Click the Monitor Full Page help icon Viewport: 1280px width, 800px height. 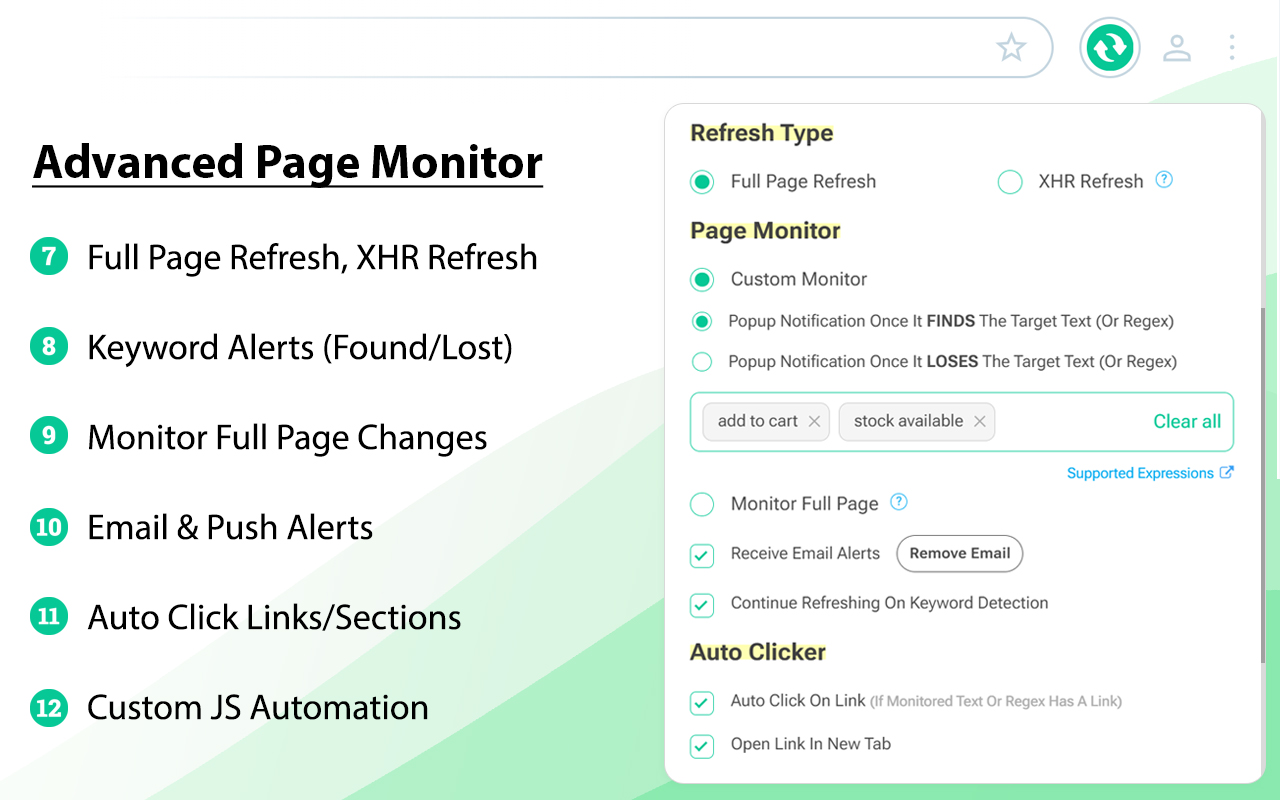coord(898,503)
